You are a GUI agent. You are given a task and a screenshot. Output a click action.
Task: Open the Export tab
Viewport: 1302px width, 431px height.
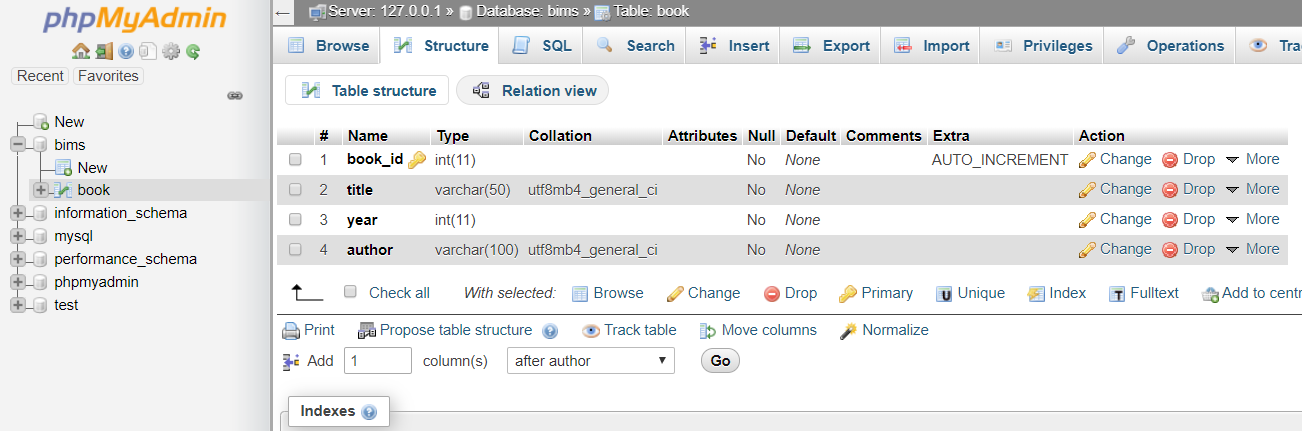tap(833, 46)
